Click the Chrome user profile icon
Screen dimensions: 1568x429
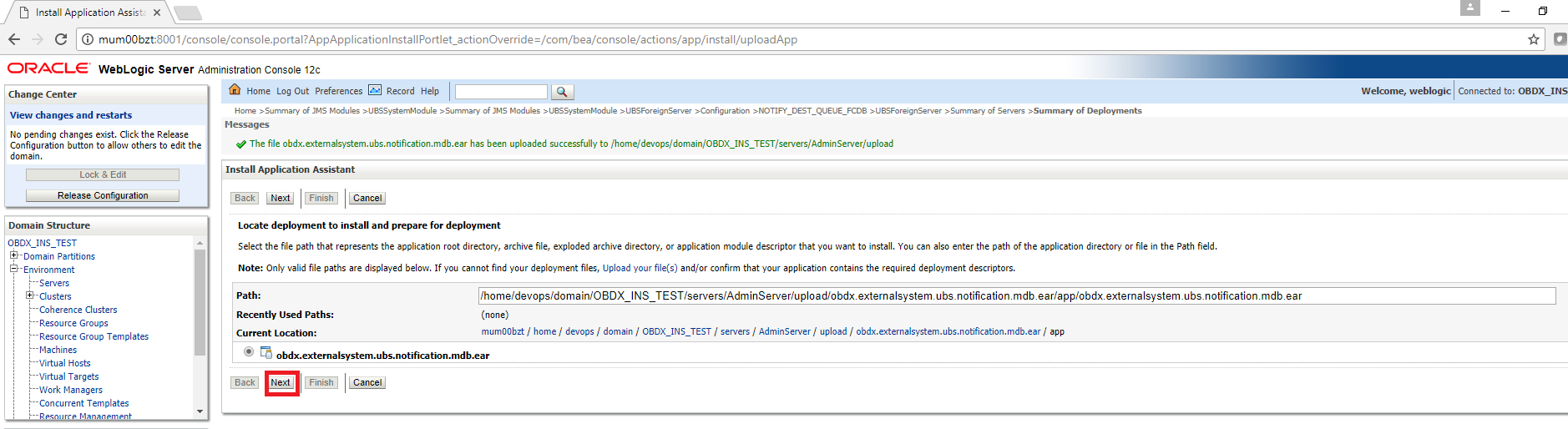pos(1470,8)
